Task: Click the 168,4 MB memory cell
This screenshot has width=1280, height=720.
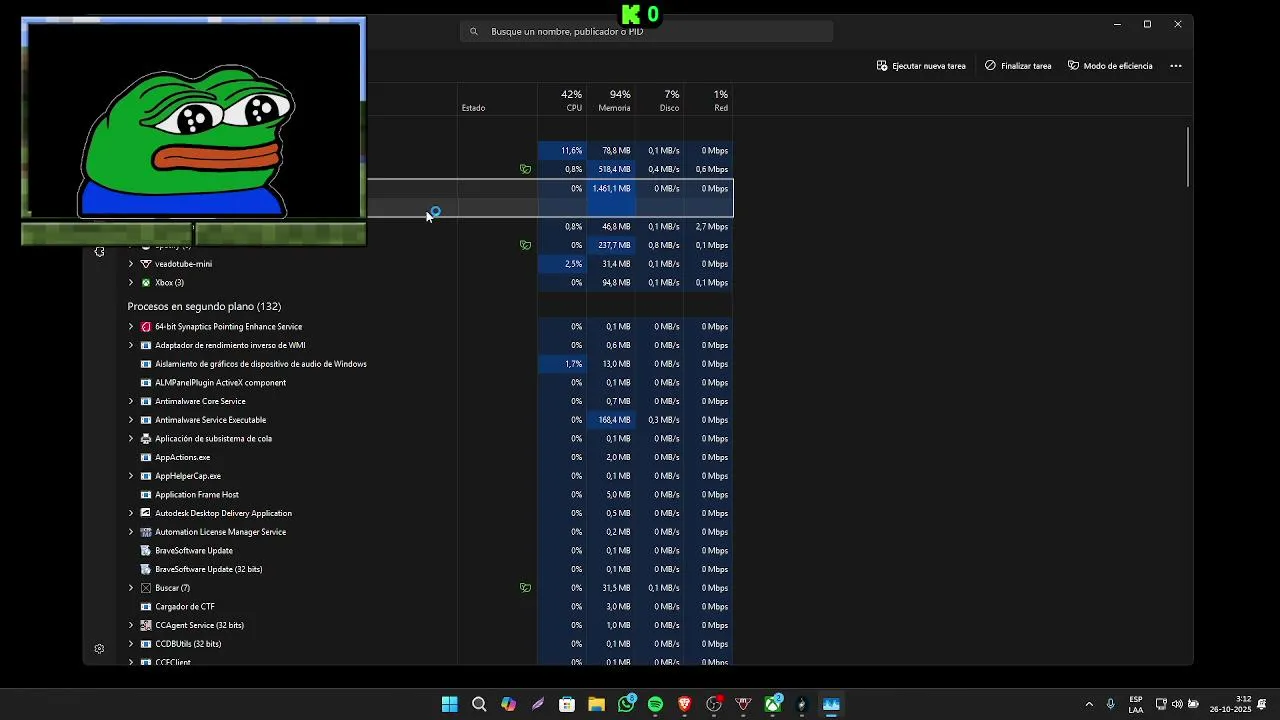Action: 611,420
